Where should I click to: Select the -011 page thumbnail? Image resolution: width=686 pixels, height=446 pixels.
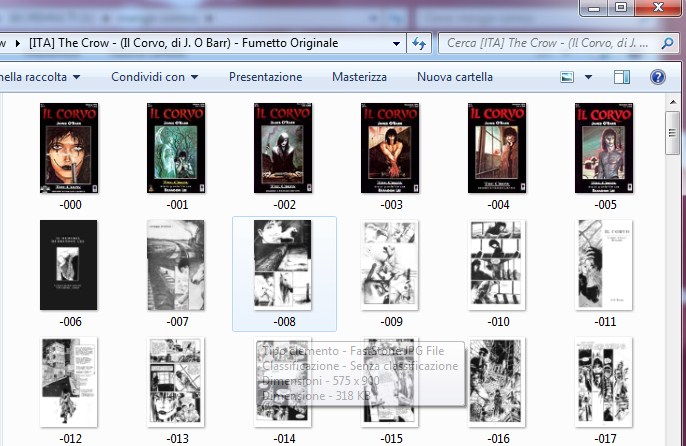[604, 265]
